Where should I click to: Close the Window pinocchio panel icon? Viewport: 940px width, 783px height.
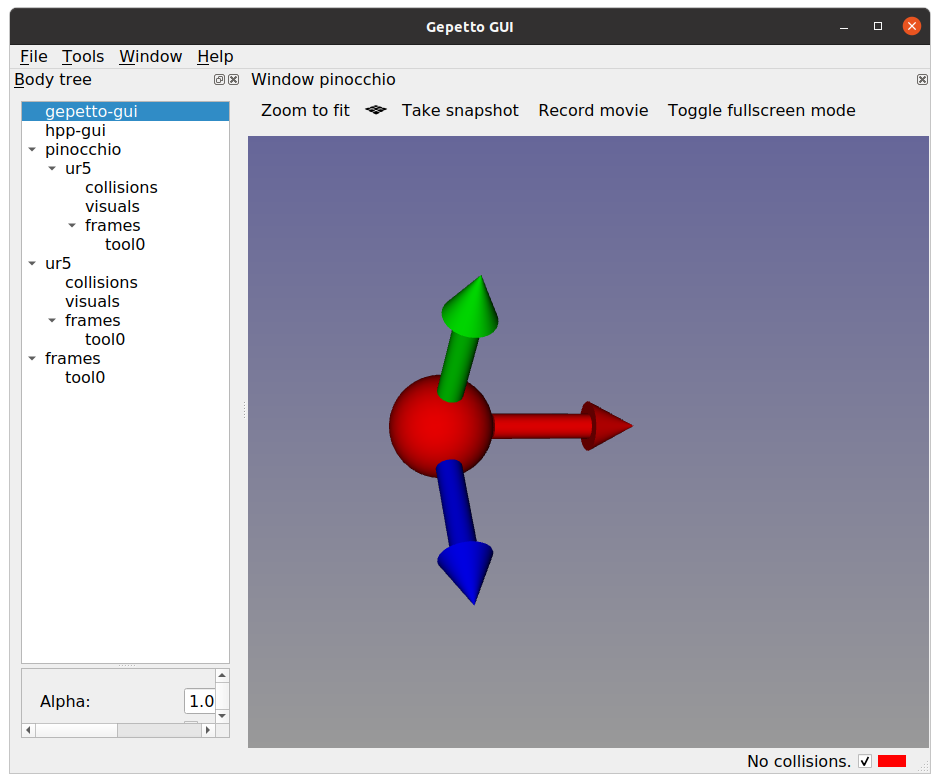coord(921,79)
